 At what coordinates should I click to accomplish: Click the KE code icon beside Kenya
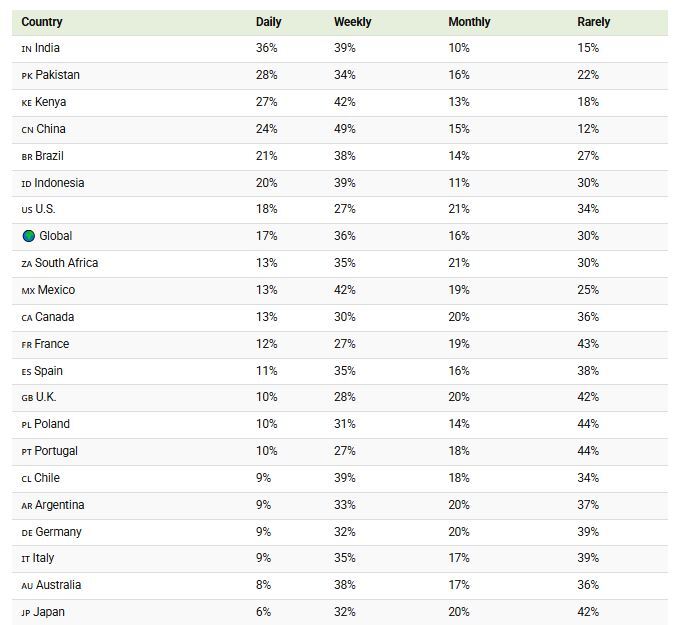pyautogui.click(x=27, y=103)
